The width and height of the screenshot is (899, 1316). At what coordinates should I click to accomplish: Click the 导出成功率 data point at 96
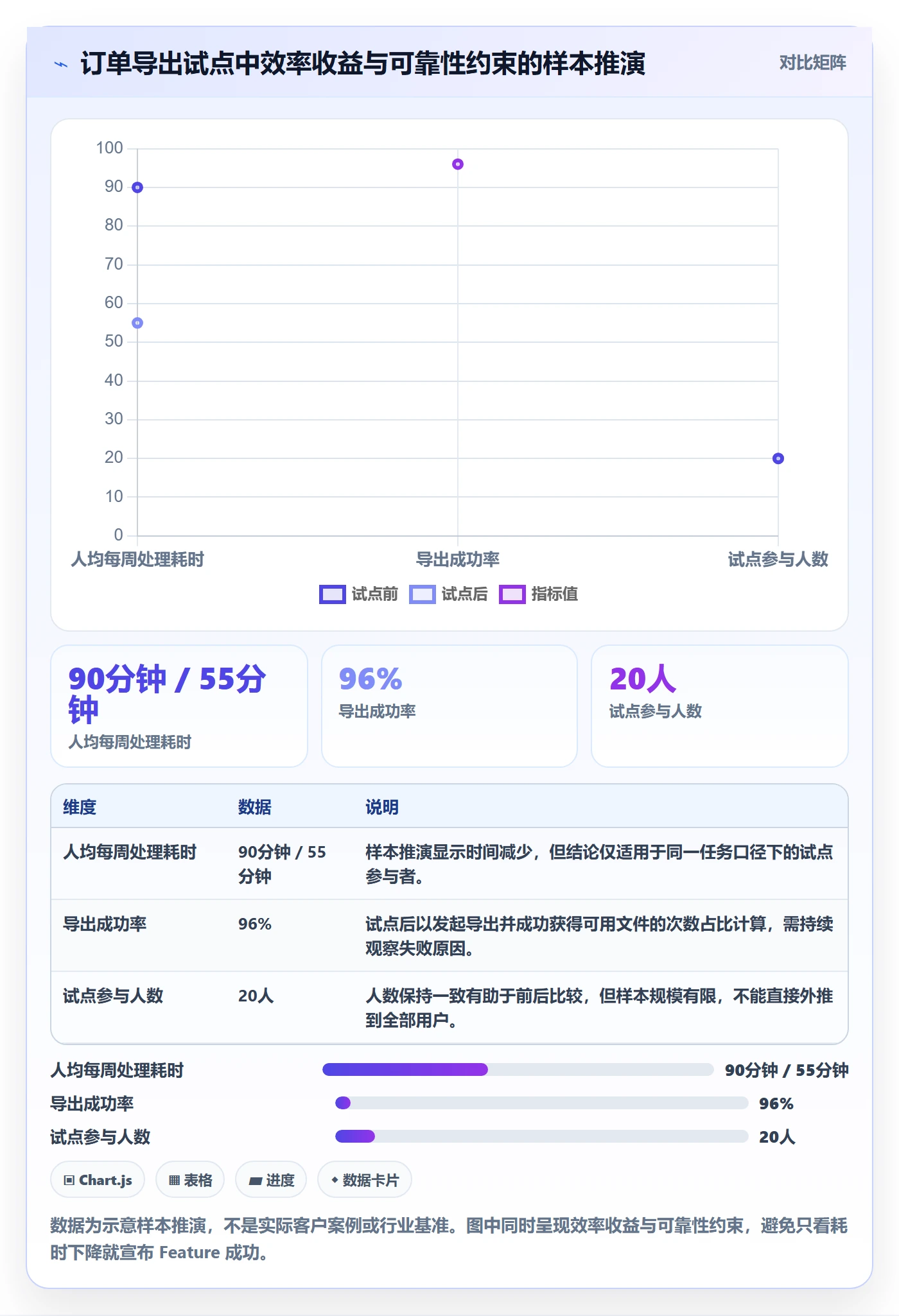[458, 164]
